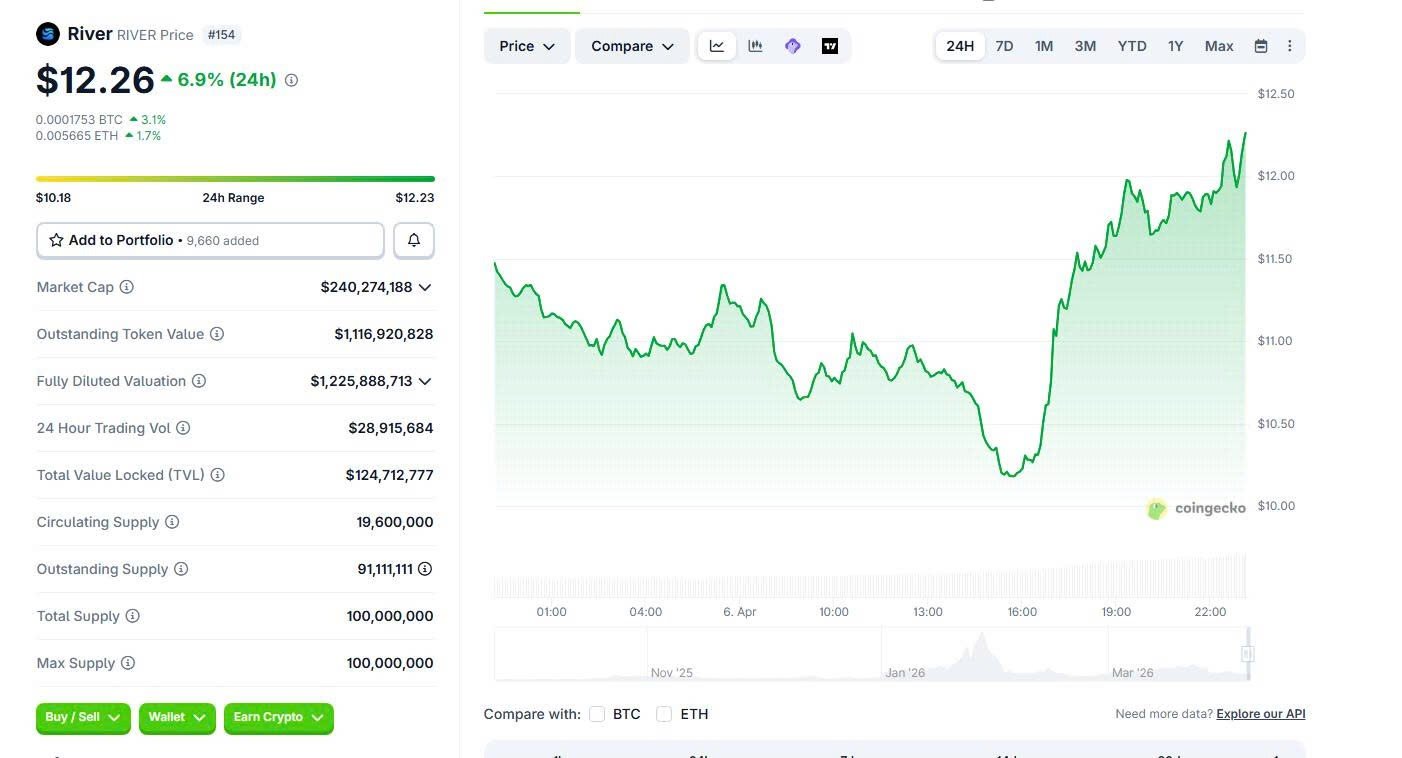1402x758 pixels.
Task: Select the 7D time range tab
Action: 1004,46
